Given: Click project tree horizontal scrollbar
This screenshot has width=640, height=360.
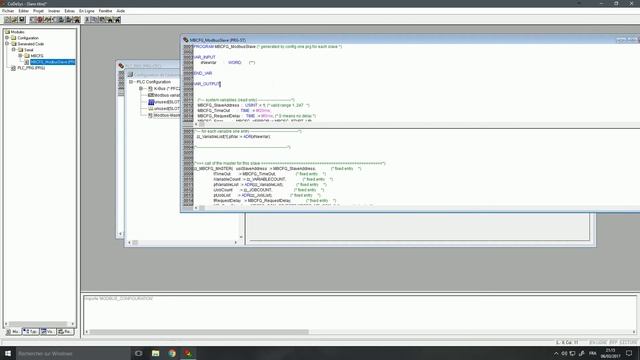Looking at the screenshot, I should [x=40, y=324].
